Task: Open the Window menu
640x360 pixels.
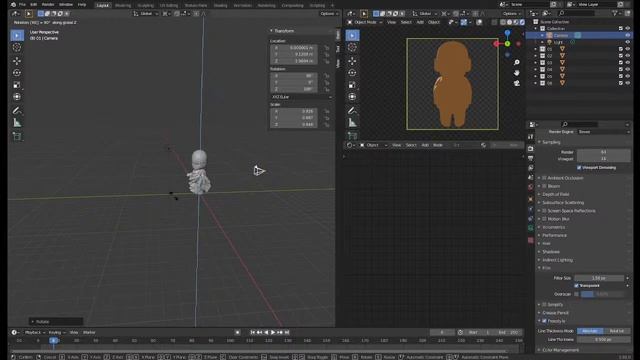Action: [66, 4]
